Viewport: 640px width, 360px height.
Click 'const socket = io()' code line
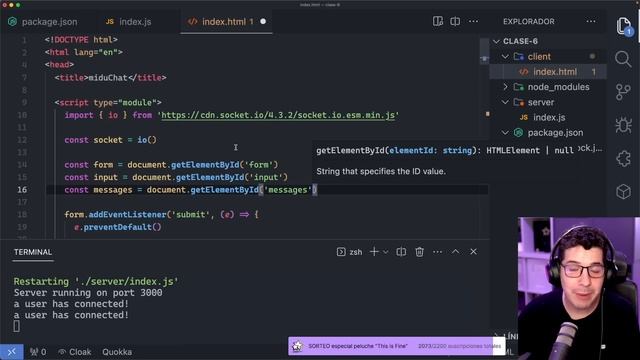[x=110, y=140]
